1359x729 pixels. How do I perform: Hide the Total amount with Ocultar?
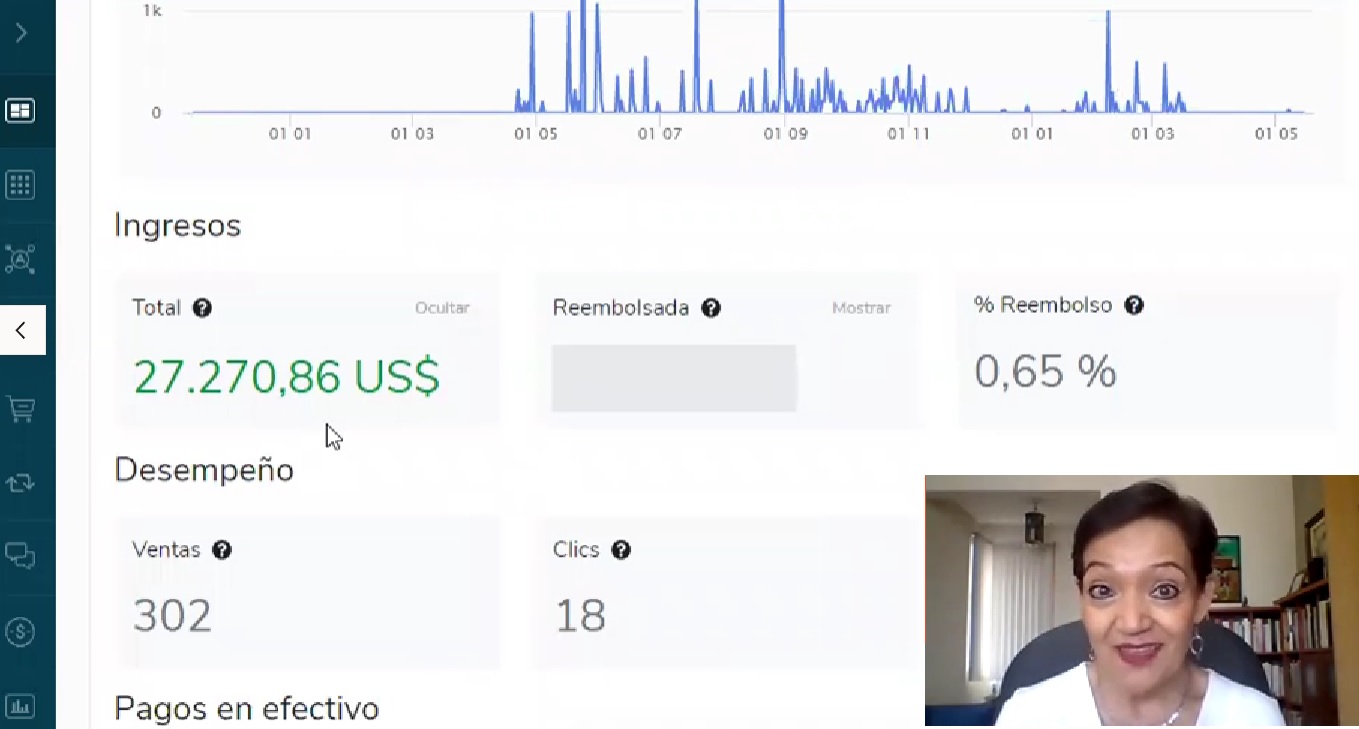pyautogui.click(x=442, y=308)
